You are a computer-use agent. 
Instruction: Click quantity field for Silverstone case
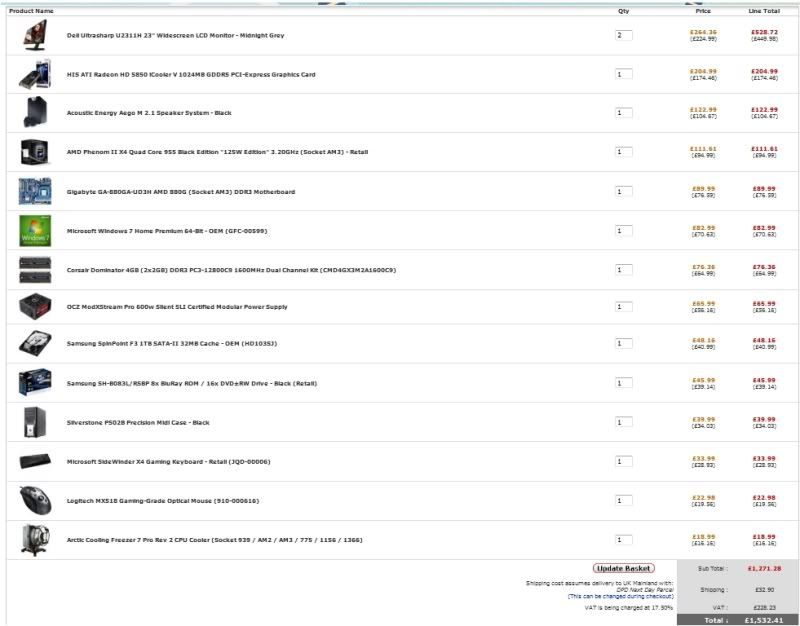[x=623, y=422]
